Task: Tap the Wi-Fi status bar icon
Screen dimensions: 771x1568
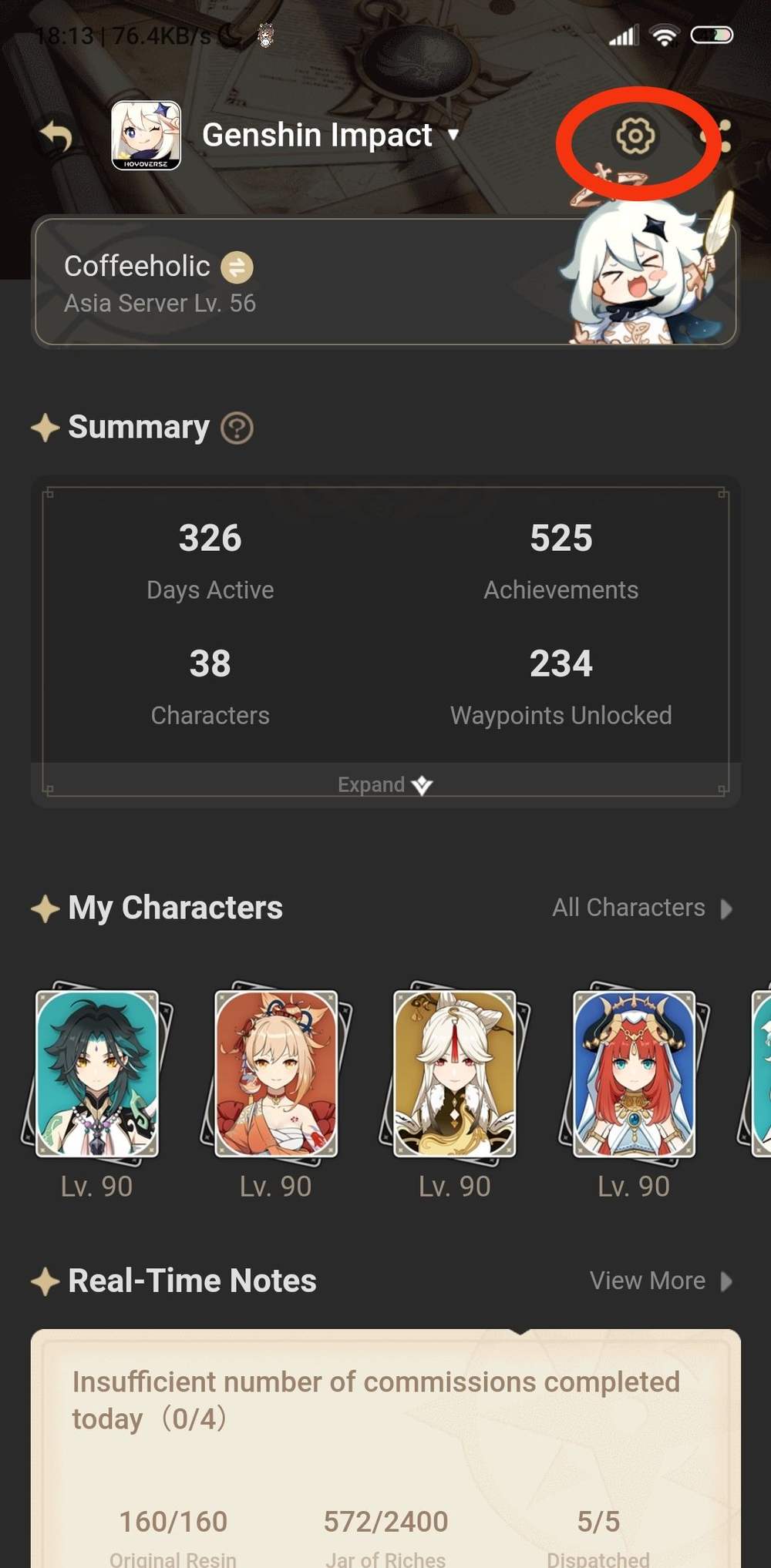Action: coord(664,35)
